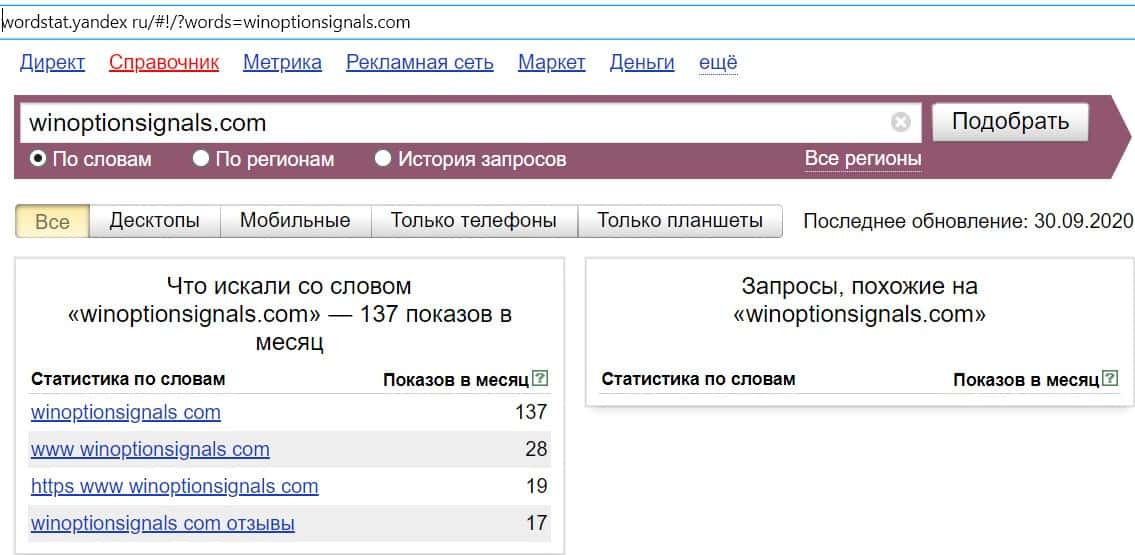Select the "По словам" radio button
Screen dimensions: 1135x555
coord(38,159)
